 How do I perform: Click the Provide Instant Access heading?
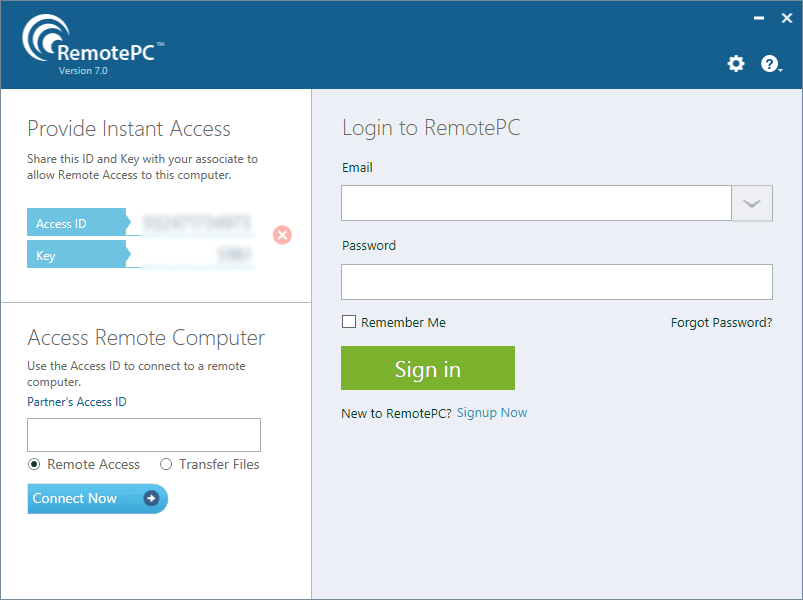coord(129,128)
